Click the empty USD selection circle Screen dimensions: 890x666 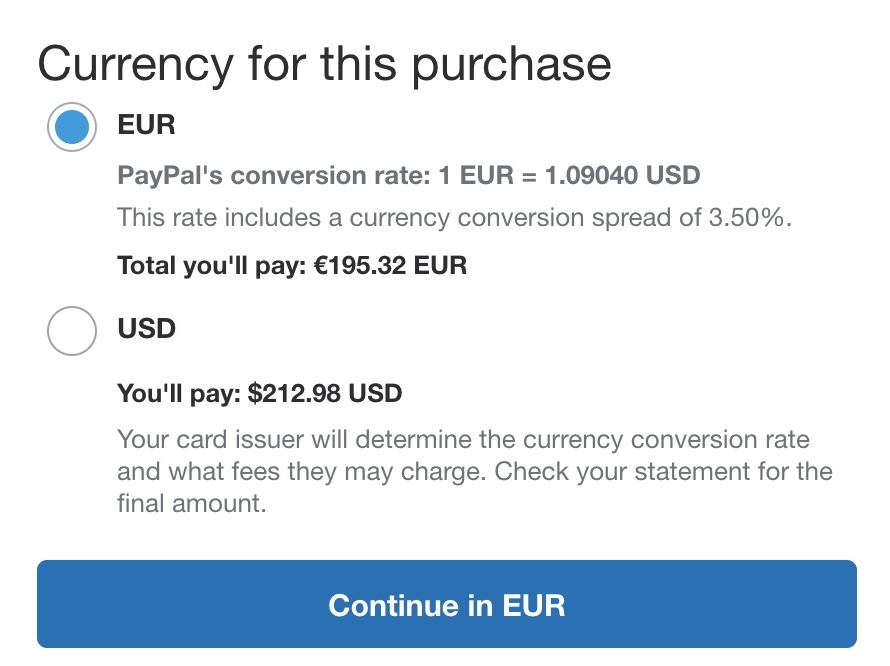[70, 328]
